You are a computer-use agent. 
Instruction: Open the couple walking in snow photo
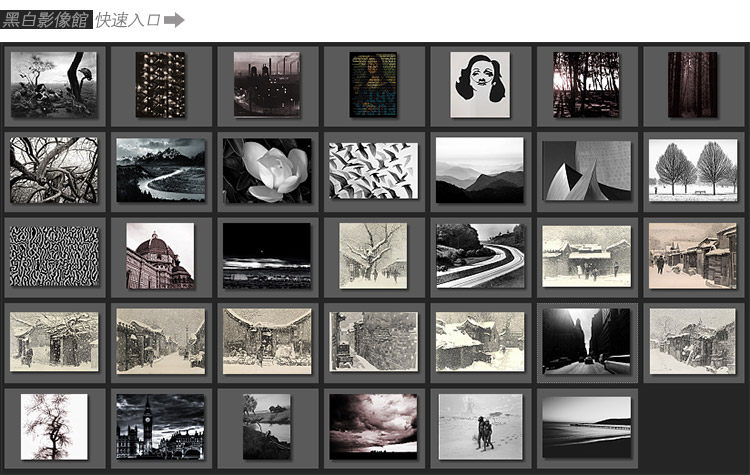tap(480, 427)
